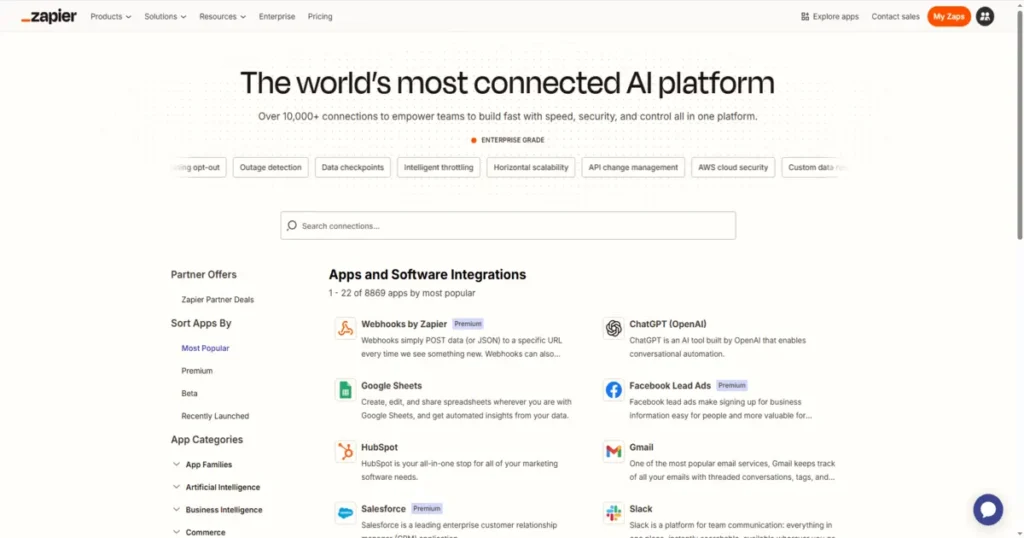The height and width of the screenshot is (538, 1024).
Task: Click the HubSpot icon
Action: pyautogui.click(x=345, y=451)
